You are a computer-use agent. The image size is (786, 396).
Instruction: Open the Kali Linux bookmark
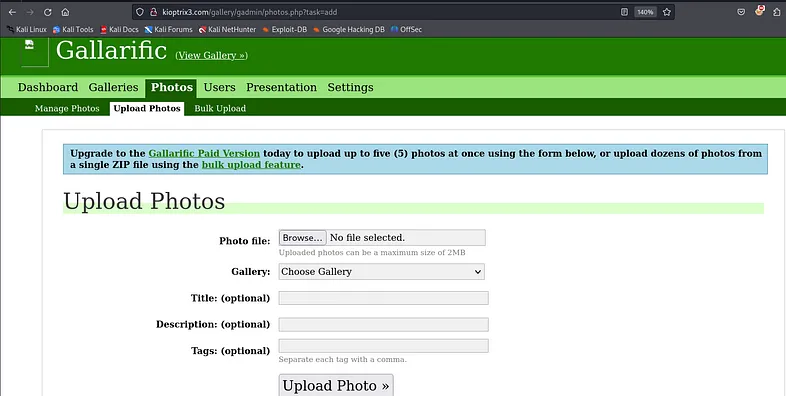(27, 30)
